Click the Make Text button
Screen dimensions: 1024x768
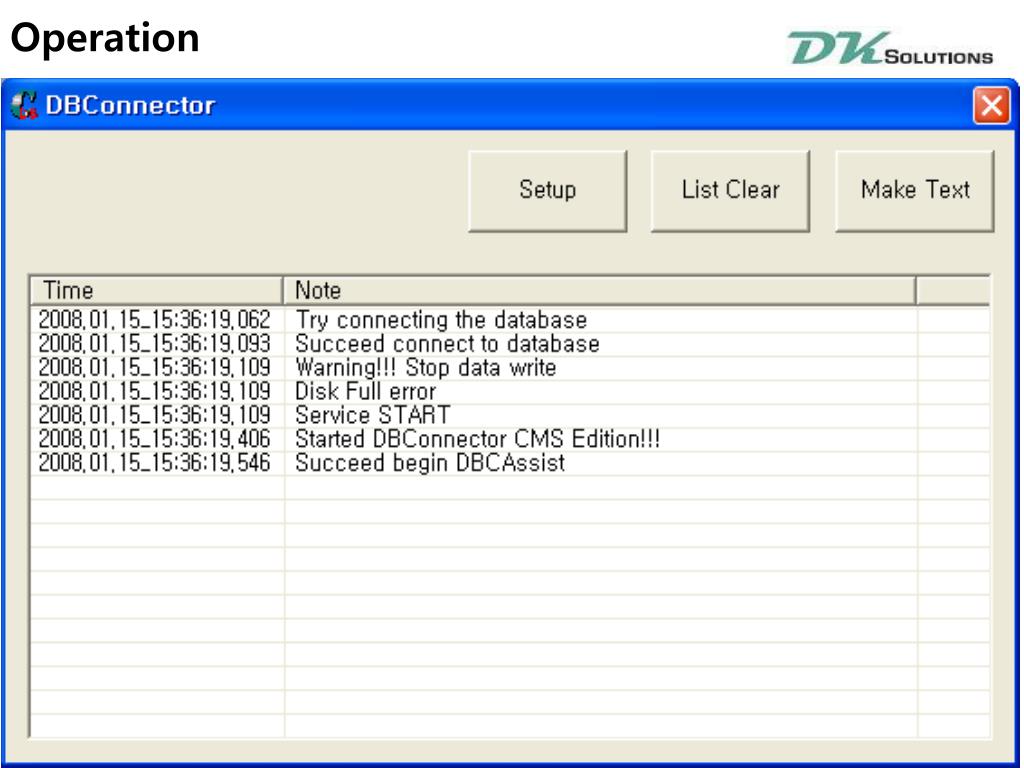(x=914, y=191)
